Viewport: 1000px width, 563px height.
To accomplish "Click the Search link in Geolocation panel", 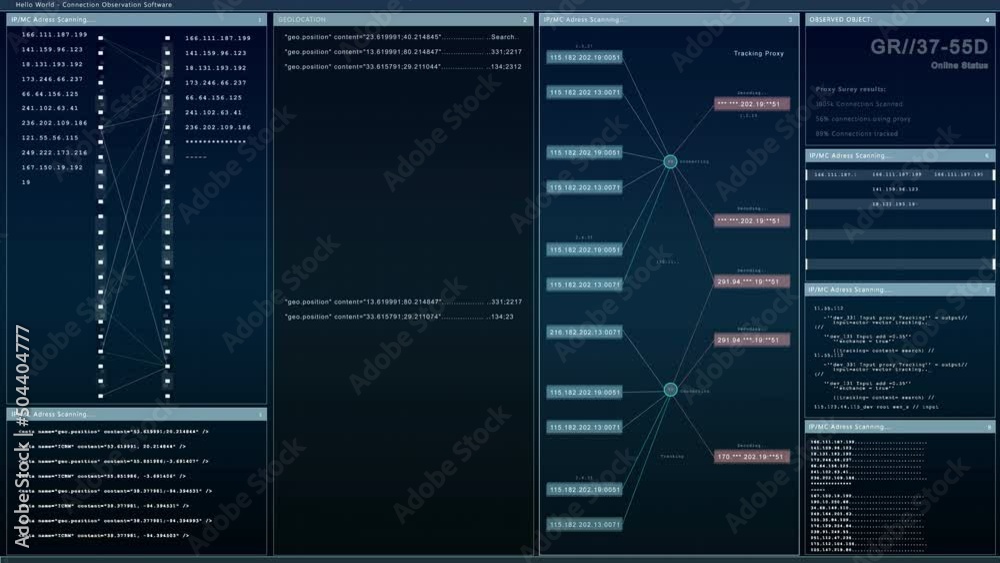I will pyautogui.click(x=504, y=37).
